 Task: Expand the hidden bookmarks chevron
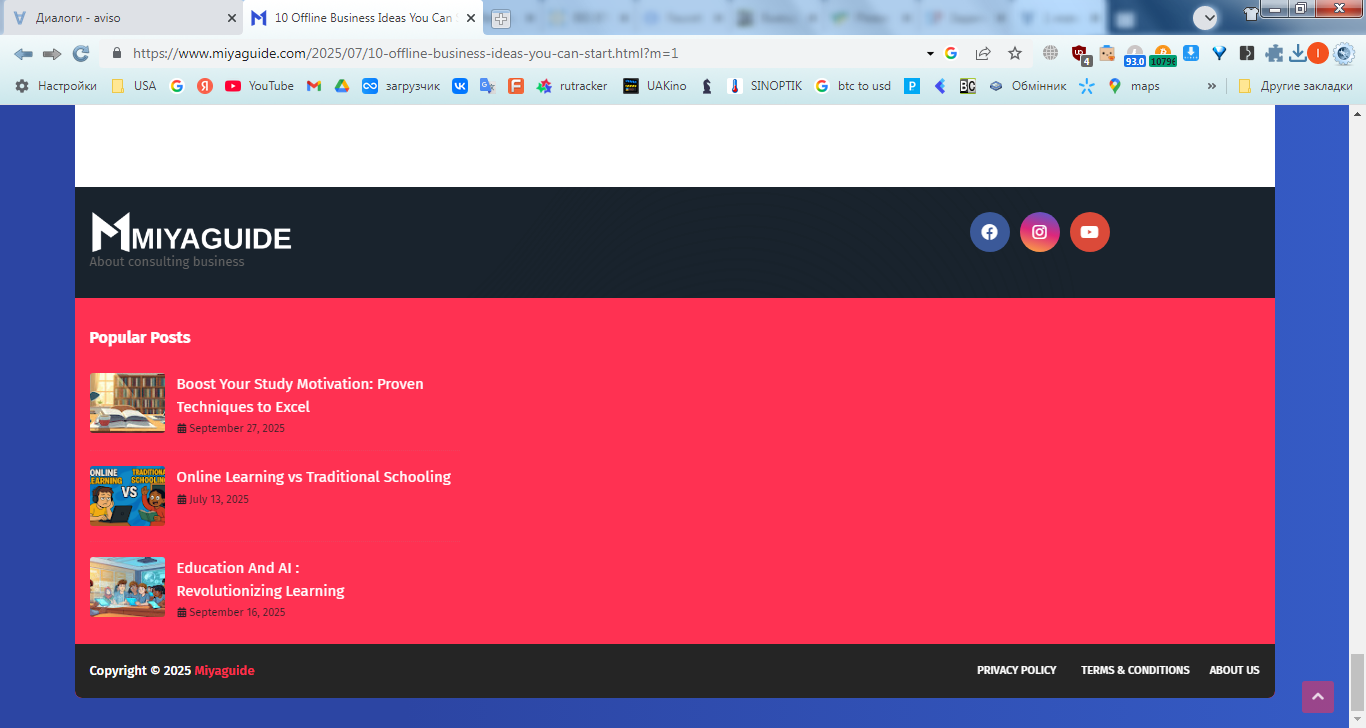tap(1212, 86)
